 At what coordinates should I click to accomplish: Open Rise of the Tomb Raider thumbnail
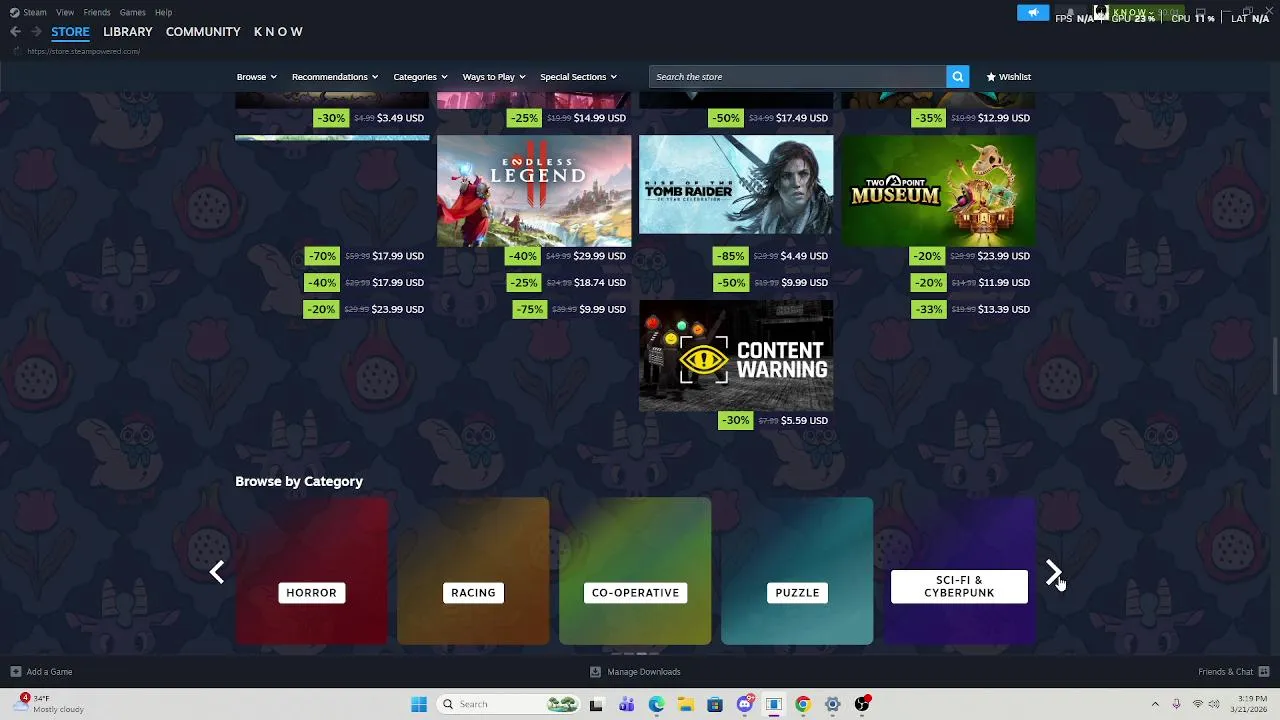[736, 185]
